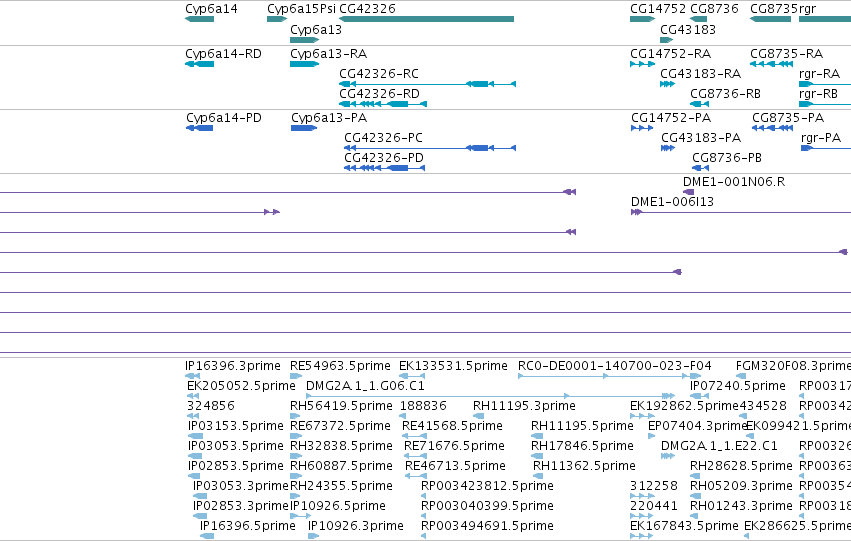Click RH17846.5prime label
The image size is (851, 541).
(x=582, y=446)
